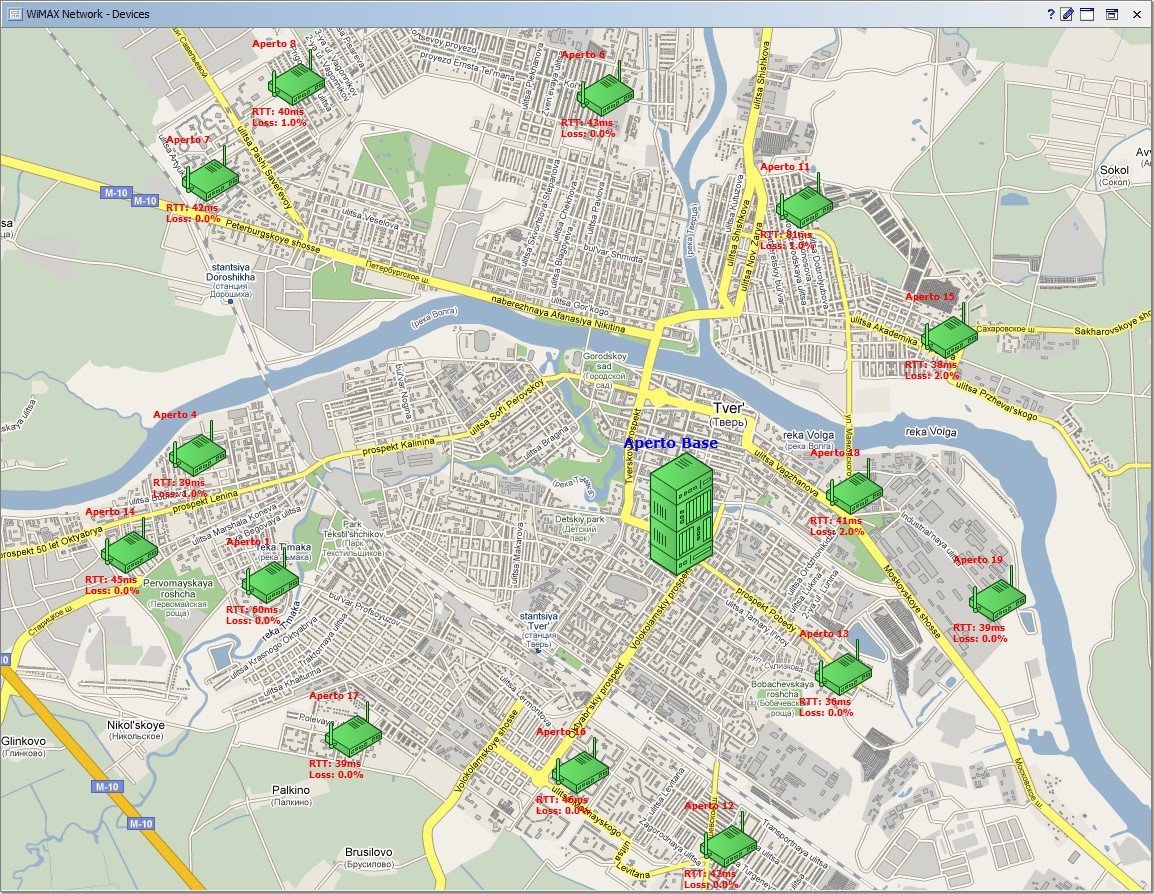Click 'Loss: 1.0%' under Aperto 4
1154x894 pixels.
tap(180, 494)
